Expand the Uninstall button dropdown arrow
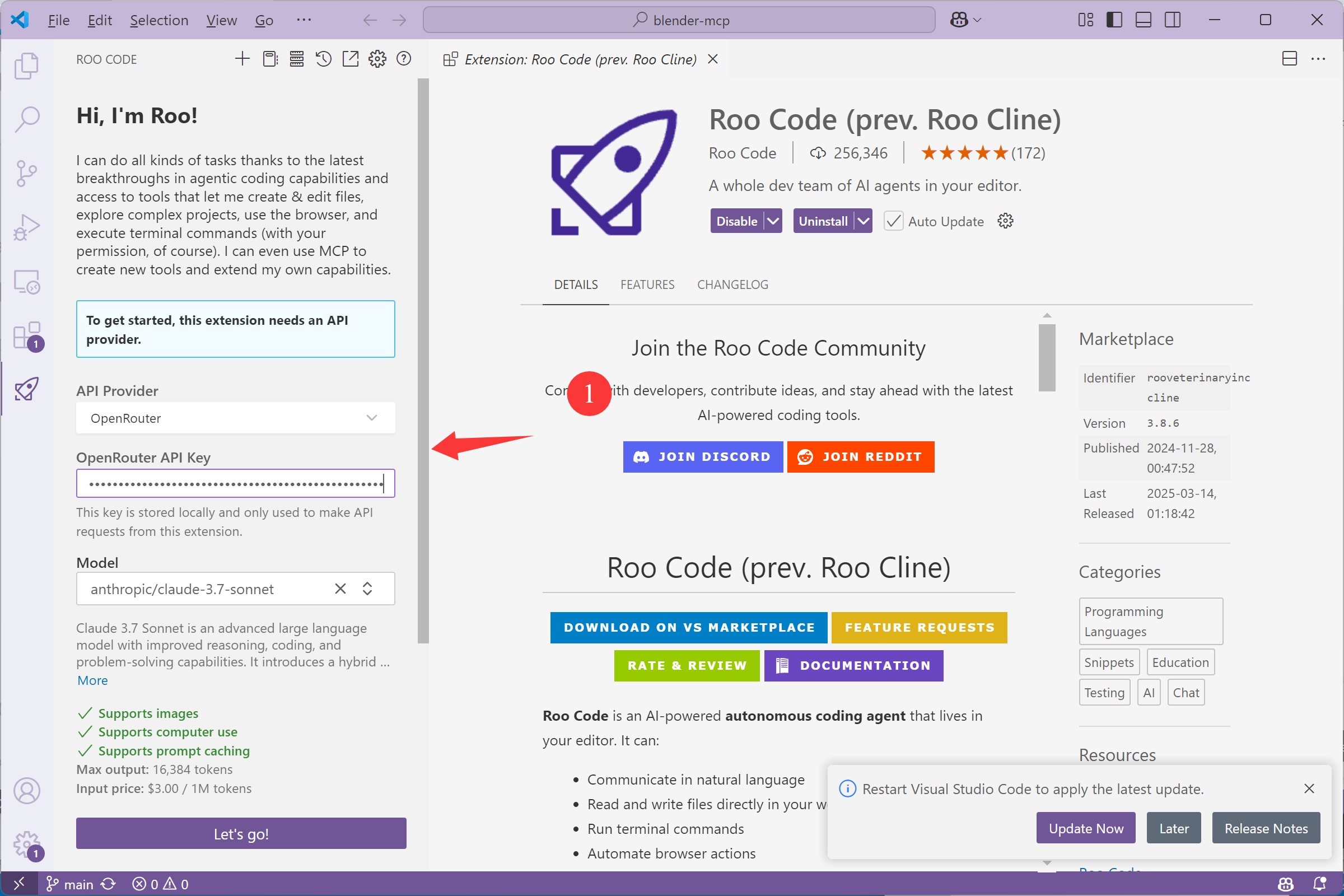 pyautogui.click(x=862, y=220)
